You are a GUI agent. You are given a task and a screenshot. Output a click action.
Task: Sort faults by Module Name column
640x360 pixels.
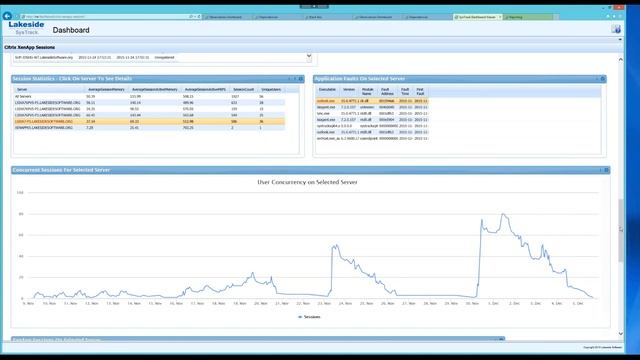coord(367,91)
